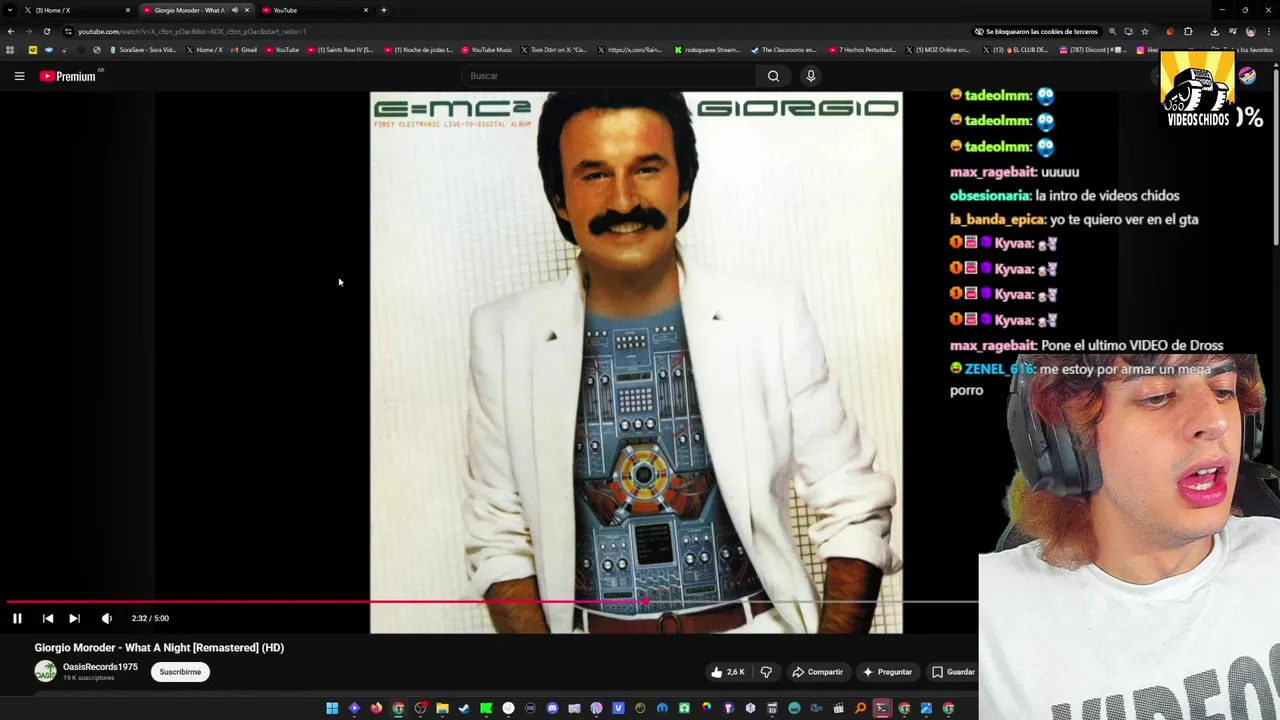Click the video title 'Giorgio Moroder - What A Night'
The image size is (1280, 720).
159,647
